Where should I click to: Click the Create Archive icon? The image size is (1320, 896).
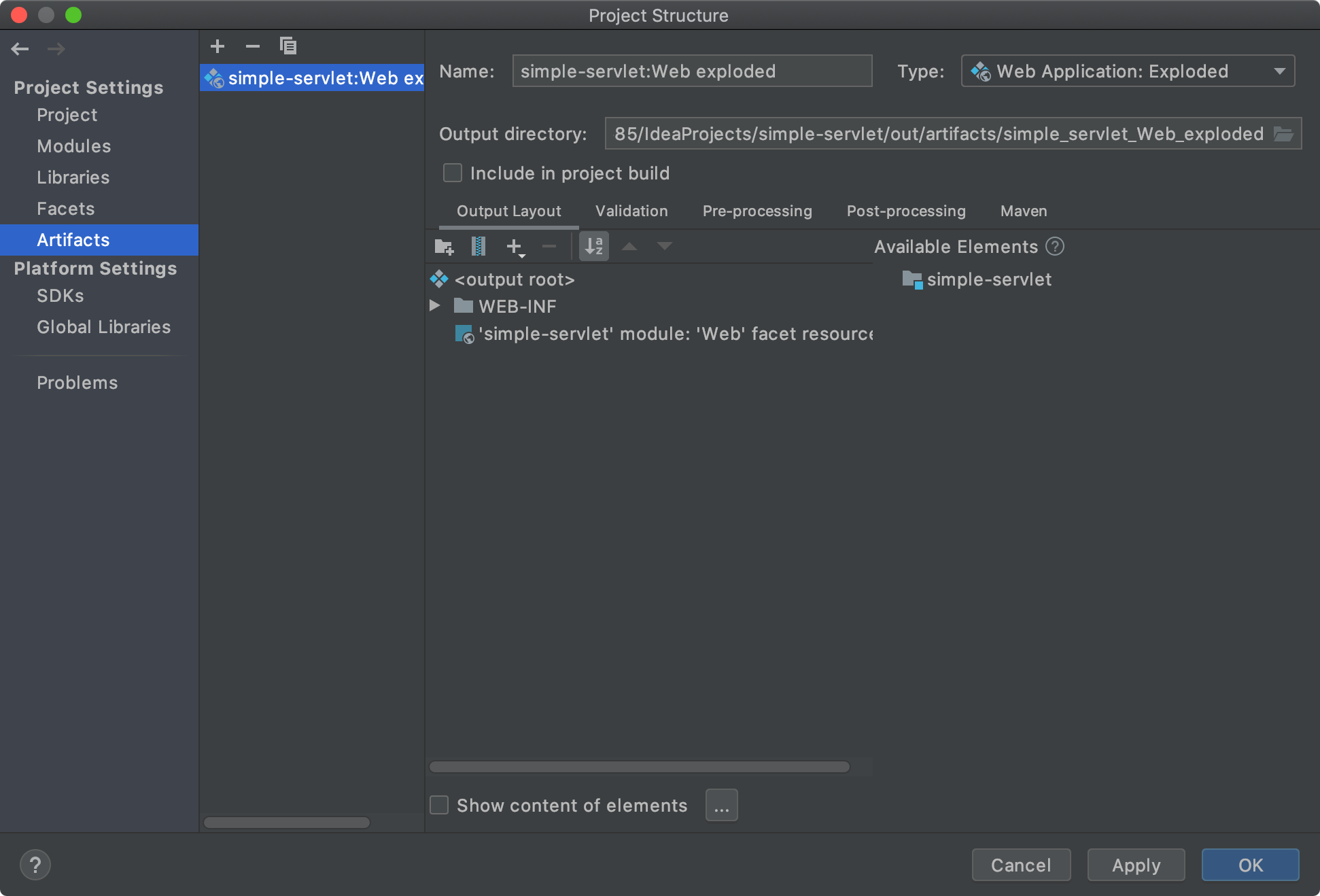479,246
